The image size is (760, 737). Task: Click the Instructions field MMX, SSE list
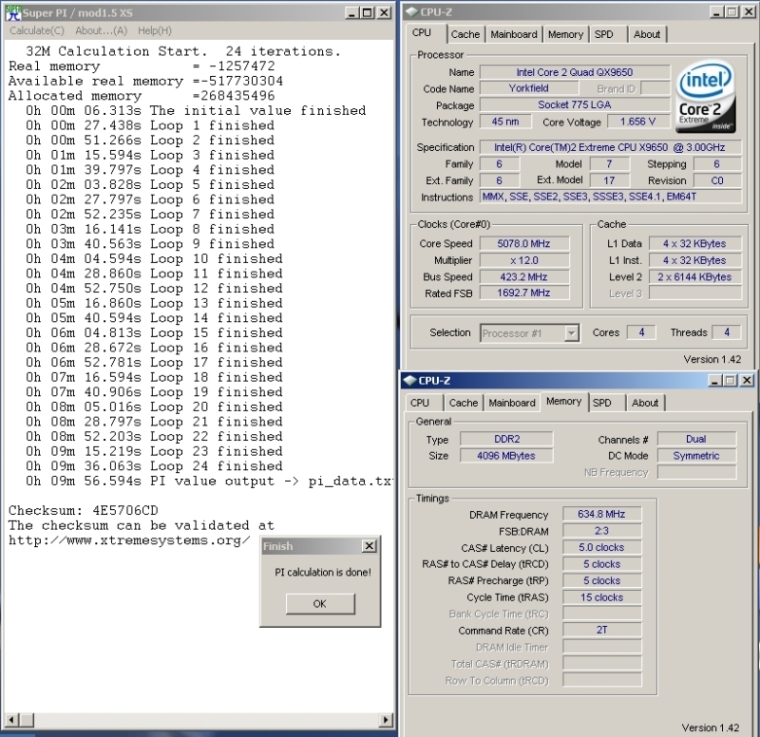click(x=610, y=197)
